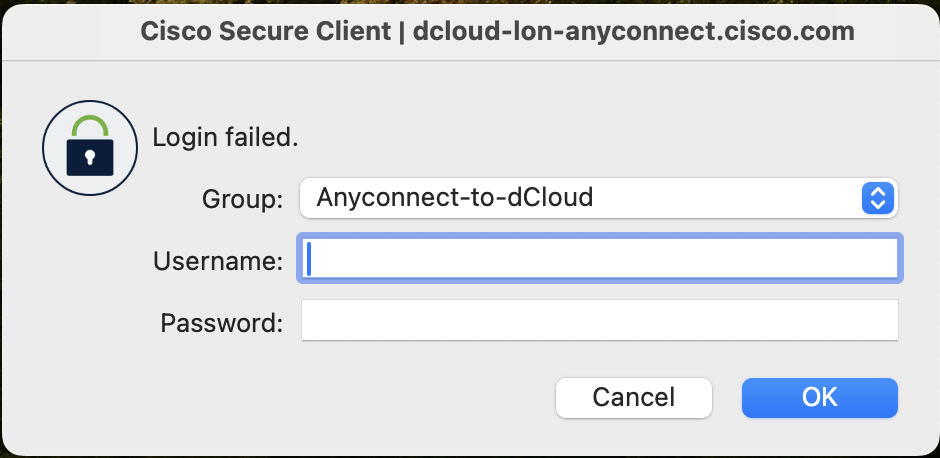Click into the Password input field
Viewport: 940px width, 458px height.
pyautogui.click(x=599, y=320)
